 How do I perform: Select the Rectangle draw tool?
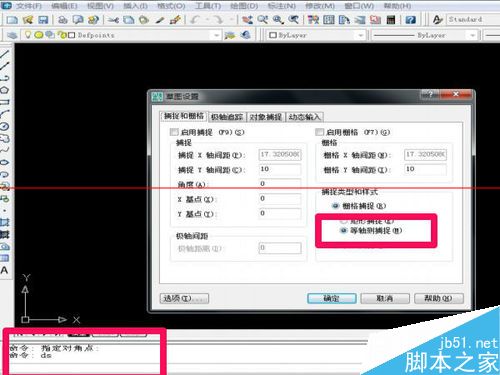(5, 102)
